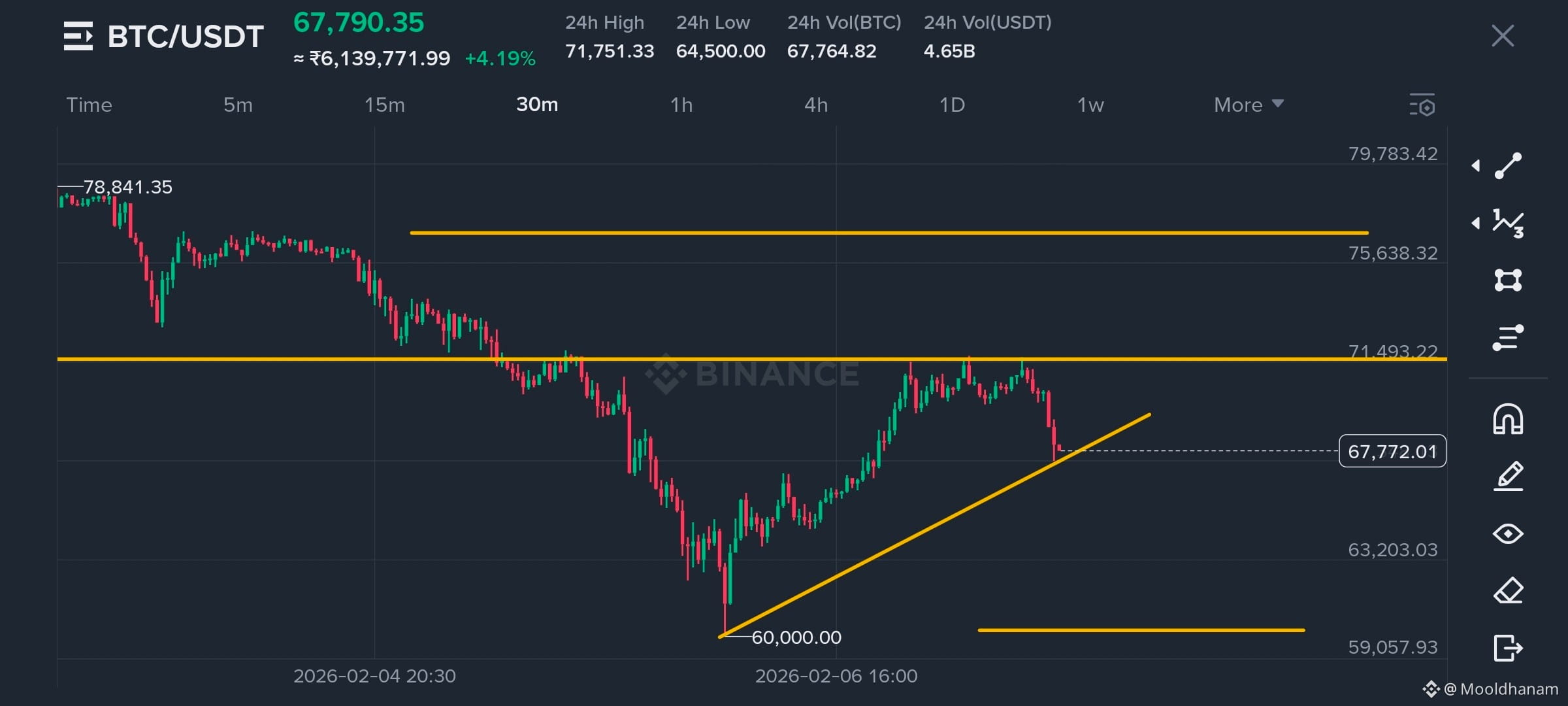Select the 5m interval

coord(238,105)
